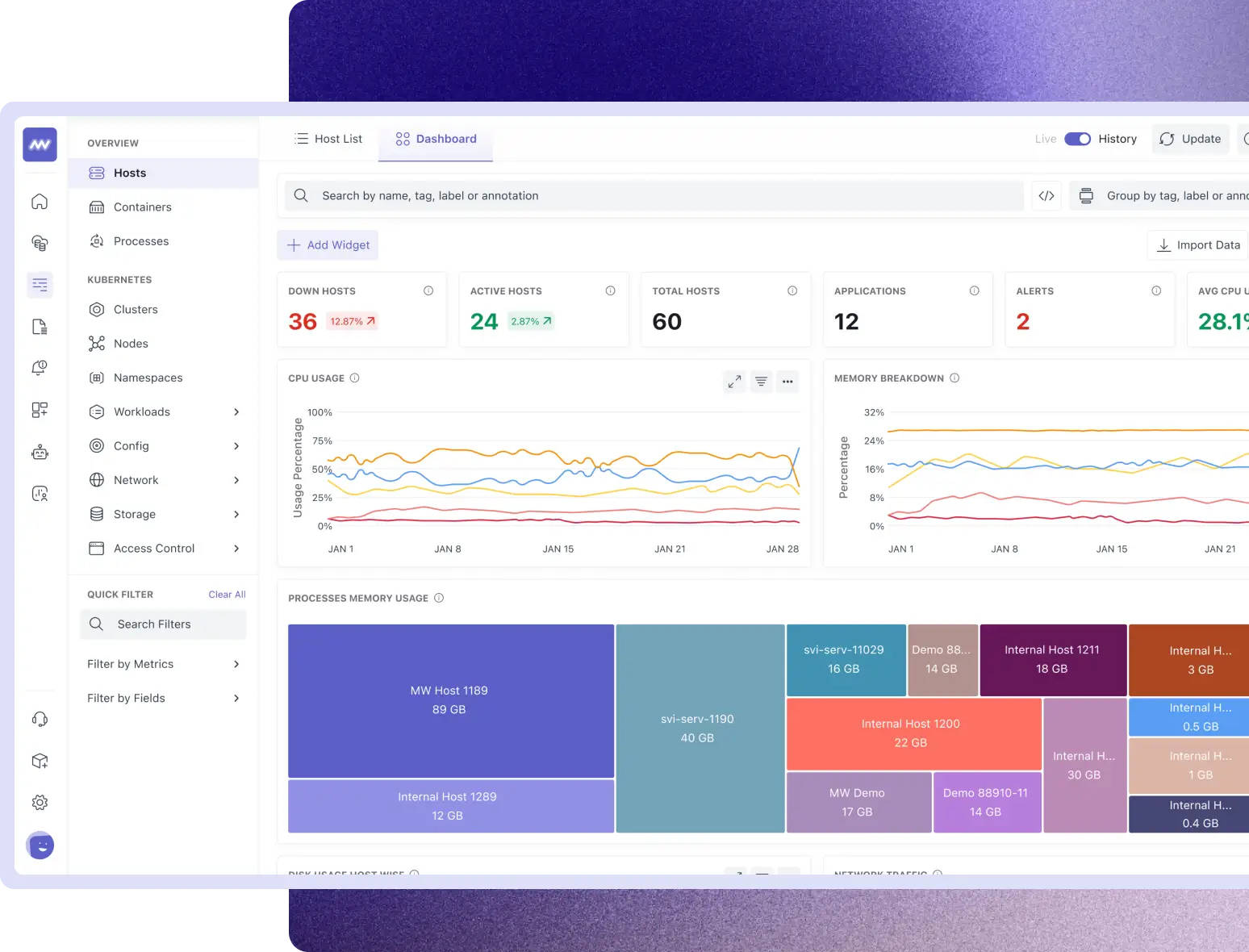Click the home icon in left rail
The width and height of the screenshot is (1249, 952).
click(40, 202)
